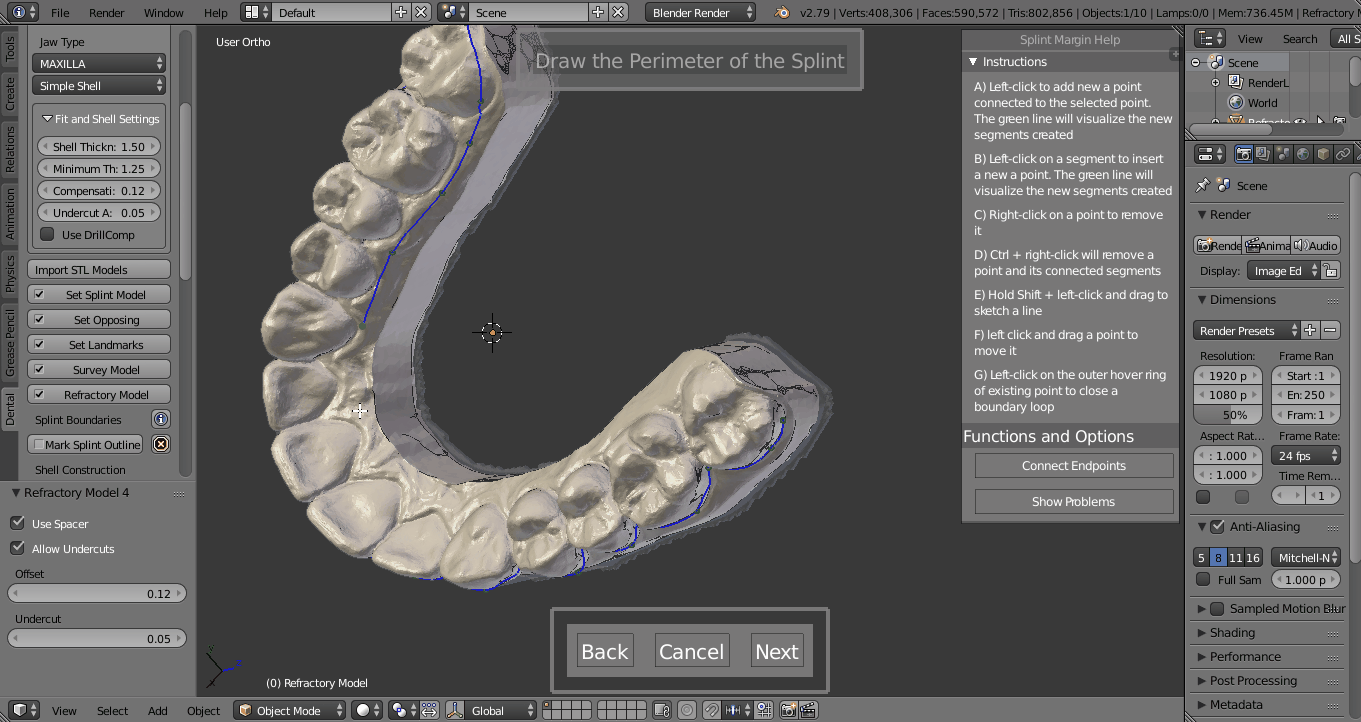Open the Render menu

(x=107, y=13)
